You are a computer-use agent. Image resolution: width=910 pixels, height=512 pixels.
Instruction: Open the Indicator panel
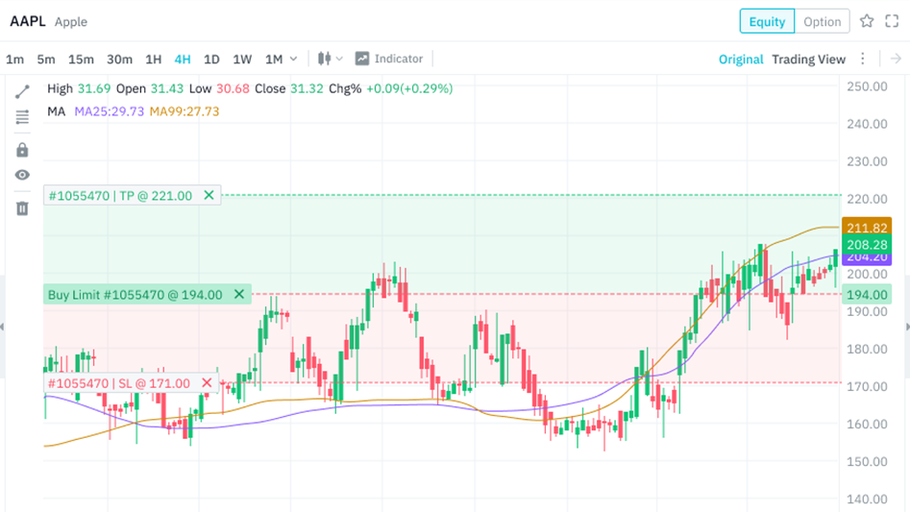click(389, 59)
